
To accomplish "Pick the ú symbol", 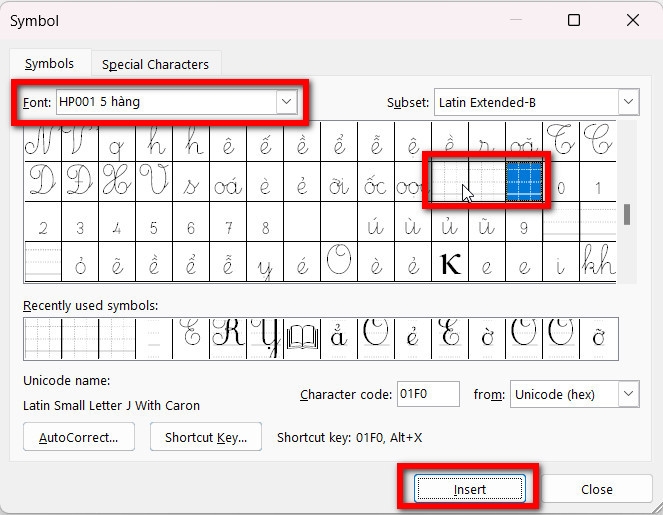I will [376, 222].
